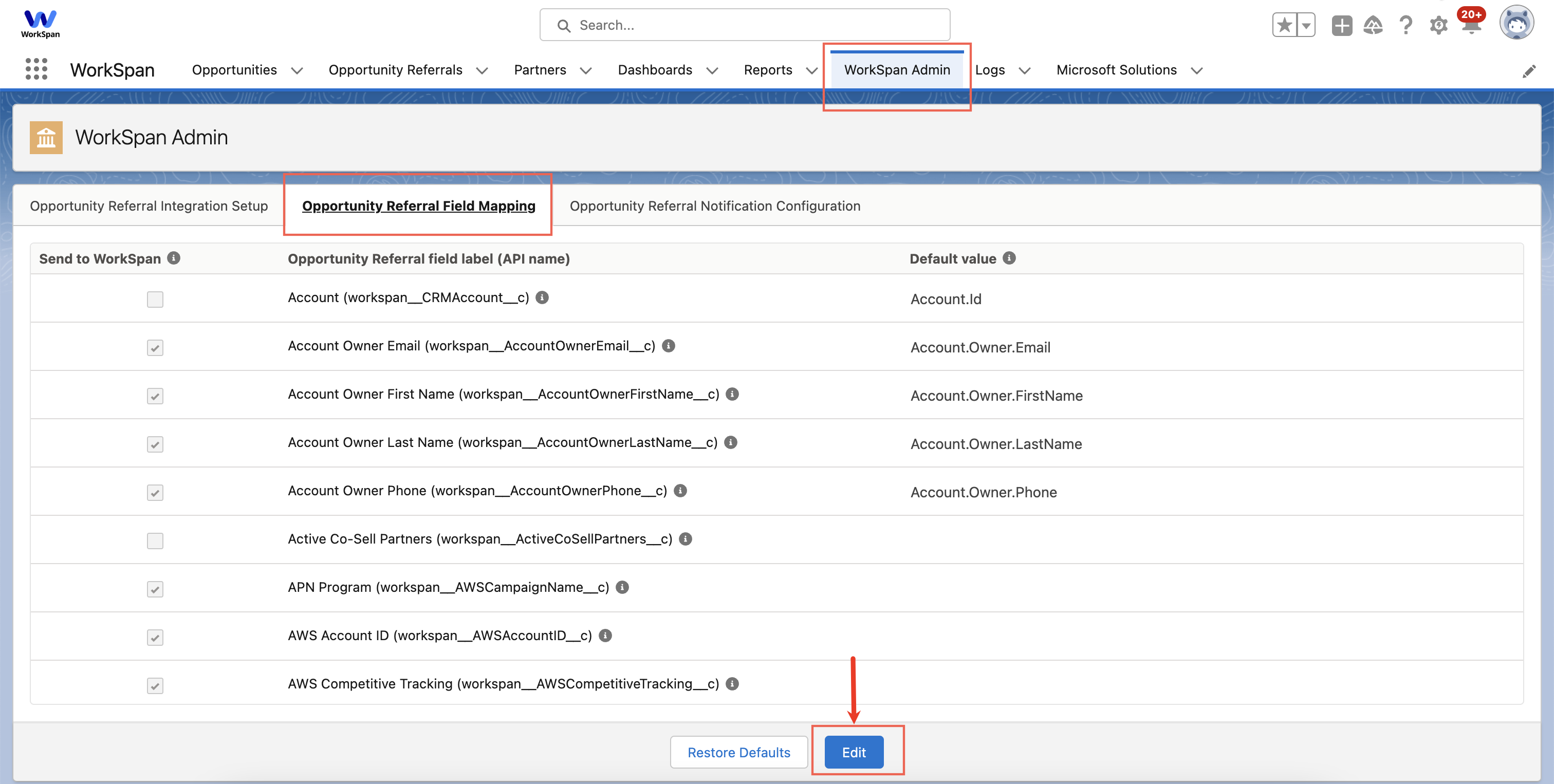Click the Restore Defaults button
The height and width of the screenshot is (784, 1554).
(739, 752)
